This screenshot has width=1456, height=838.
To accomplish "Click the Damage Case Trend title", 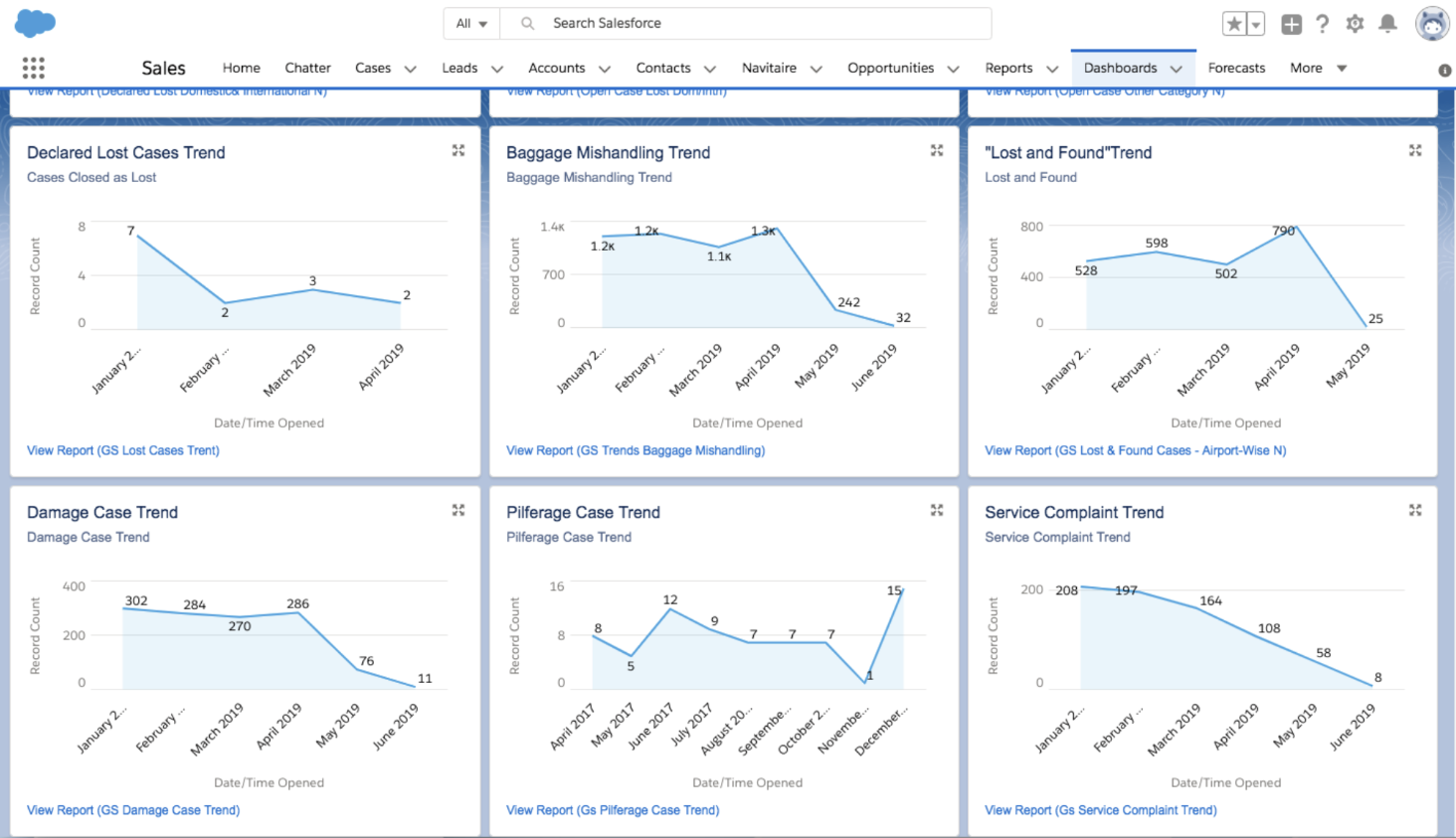I will click(x=102, y=512).
